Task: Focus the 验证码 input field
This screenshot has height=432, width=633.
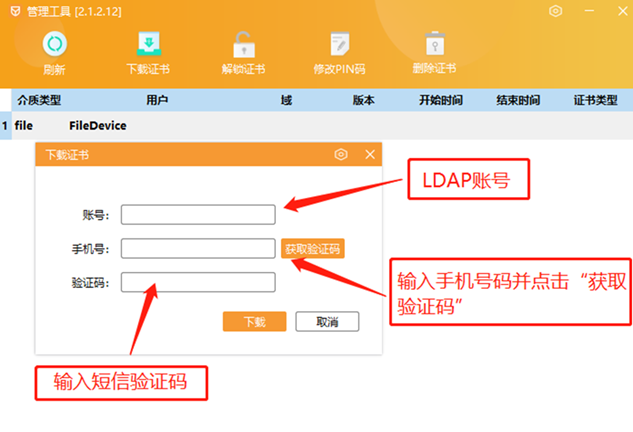Action: (x=198, y=282)
